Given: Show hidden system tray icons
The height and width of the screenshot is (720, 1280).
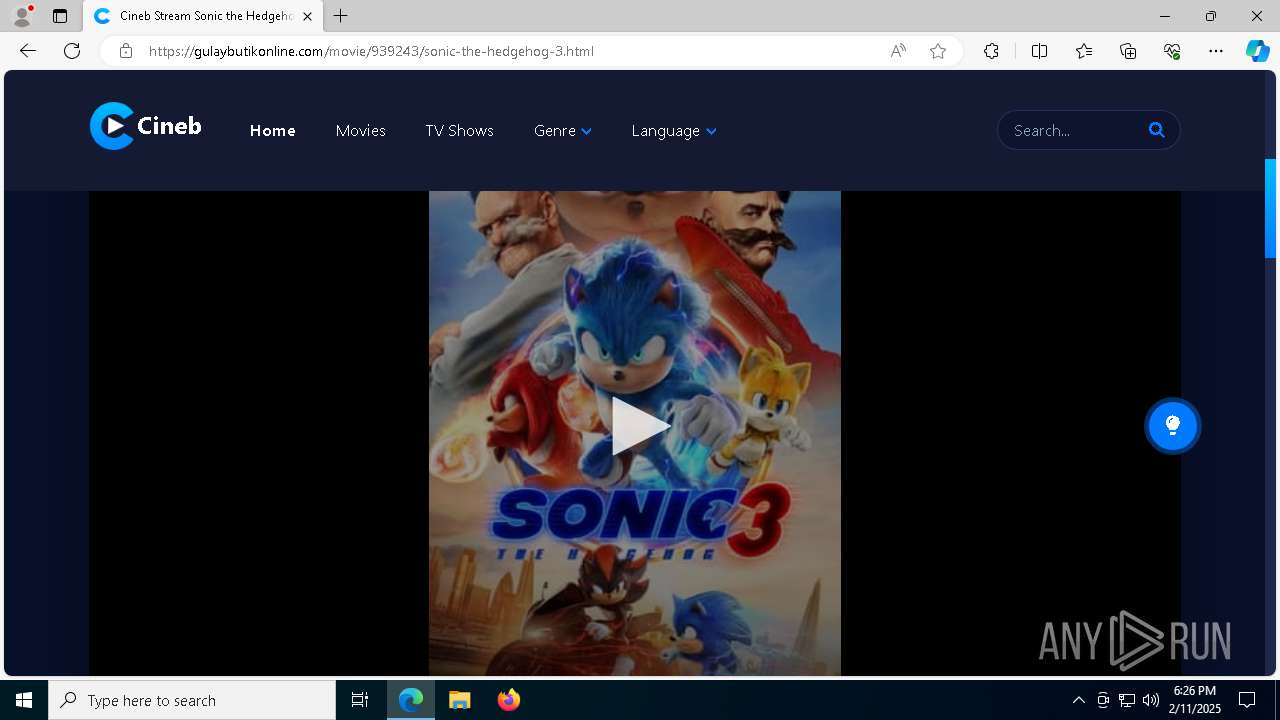Looking at the screenshot, I should click(1078, 700).
